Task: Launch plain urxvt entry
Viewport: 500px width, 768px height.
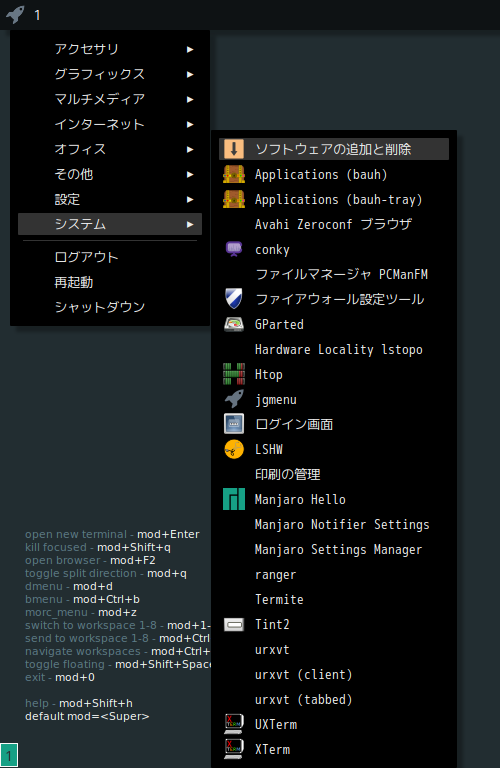Action: (333, 649)
